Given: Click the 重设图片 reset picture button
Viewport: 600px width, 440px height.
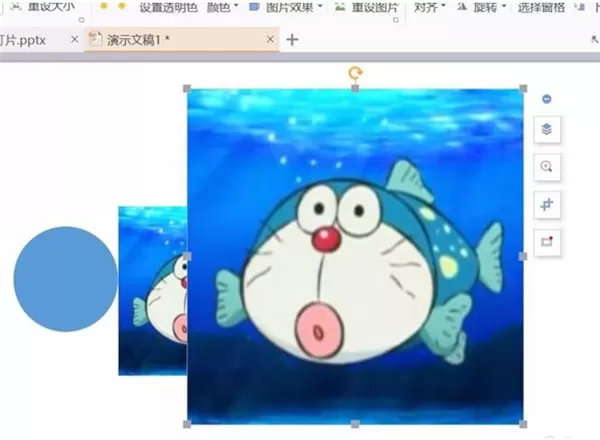Looking at the screenshot, I should tap(367, 7).
